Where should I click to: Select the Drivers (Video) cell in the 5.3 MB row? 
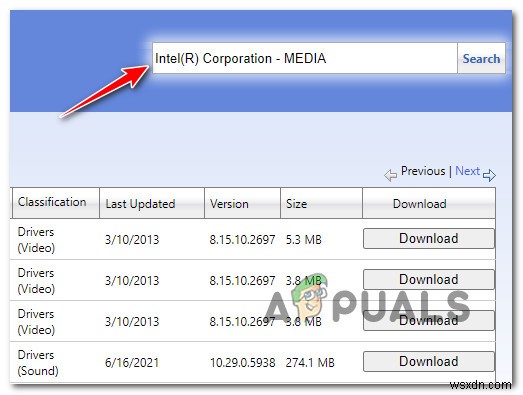coord(36,240)
